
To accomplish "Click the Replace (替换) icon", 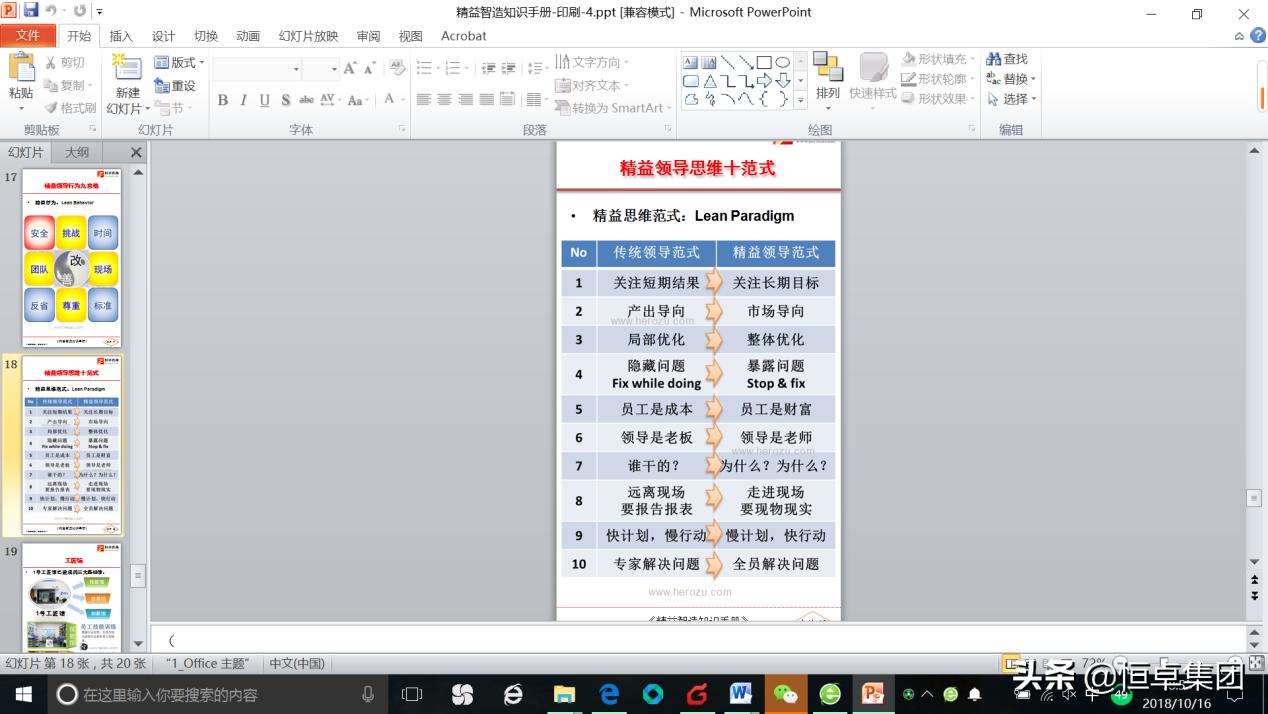I will [1010, 79].
